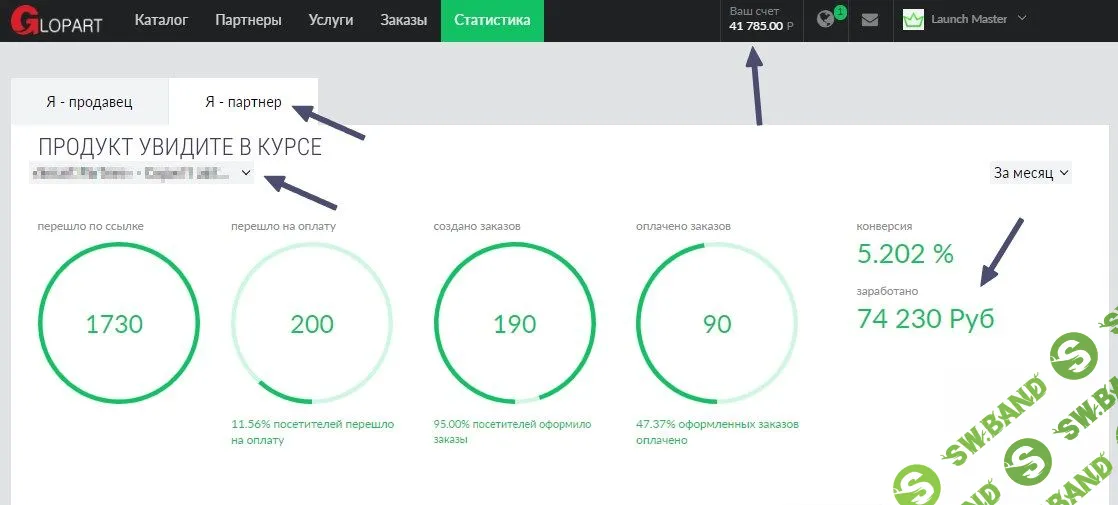Open the messages envelope icon

869,20
